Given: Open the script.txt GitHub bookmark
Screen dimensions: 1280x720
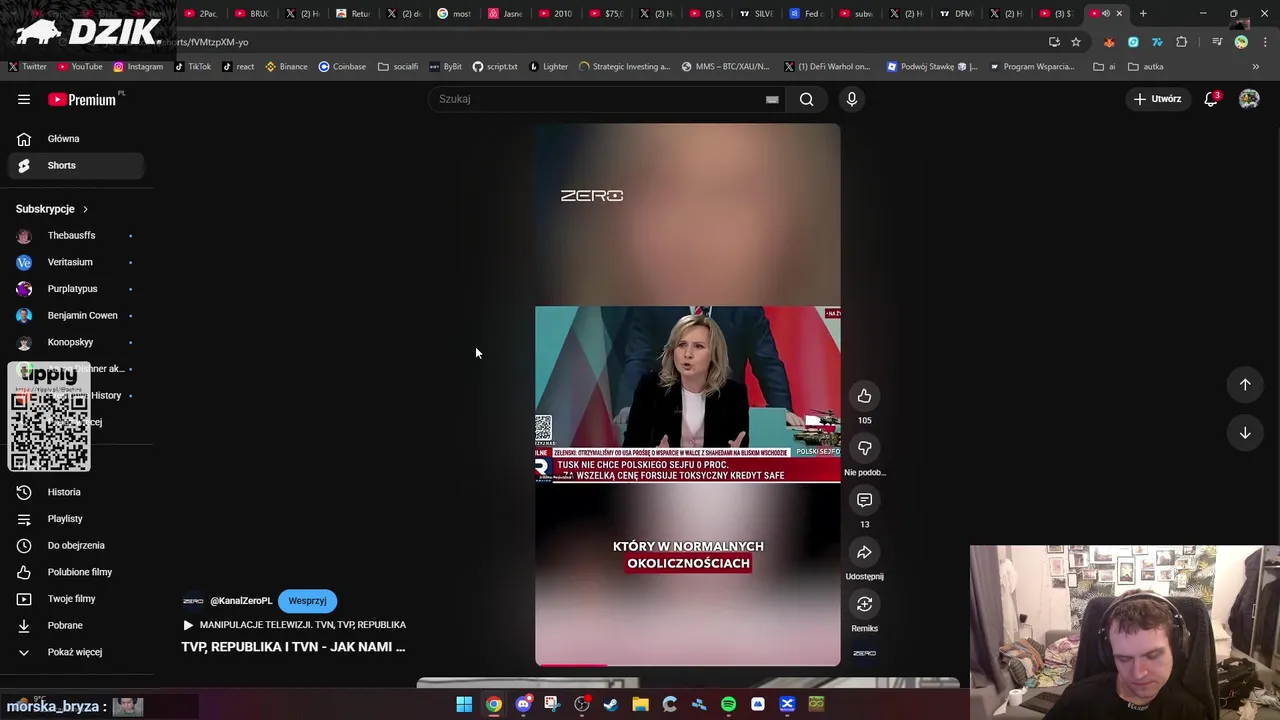Looking at the screenshot, I should 495,67.
